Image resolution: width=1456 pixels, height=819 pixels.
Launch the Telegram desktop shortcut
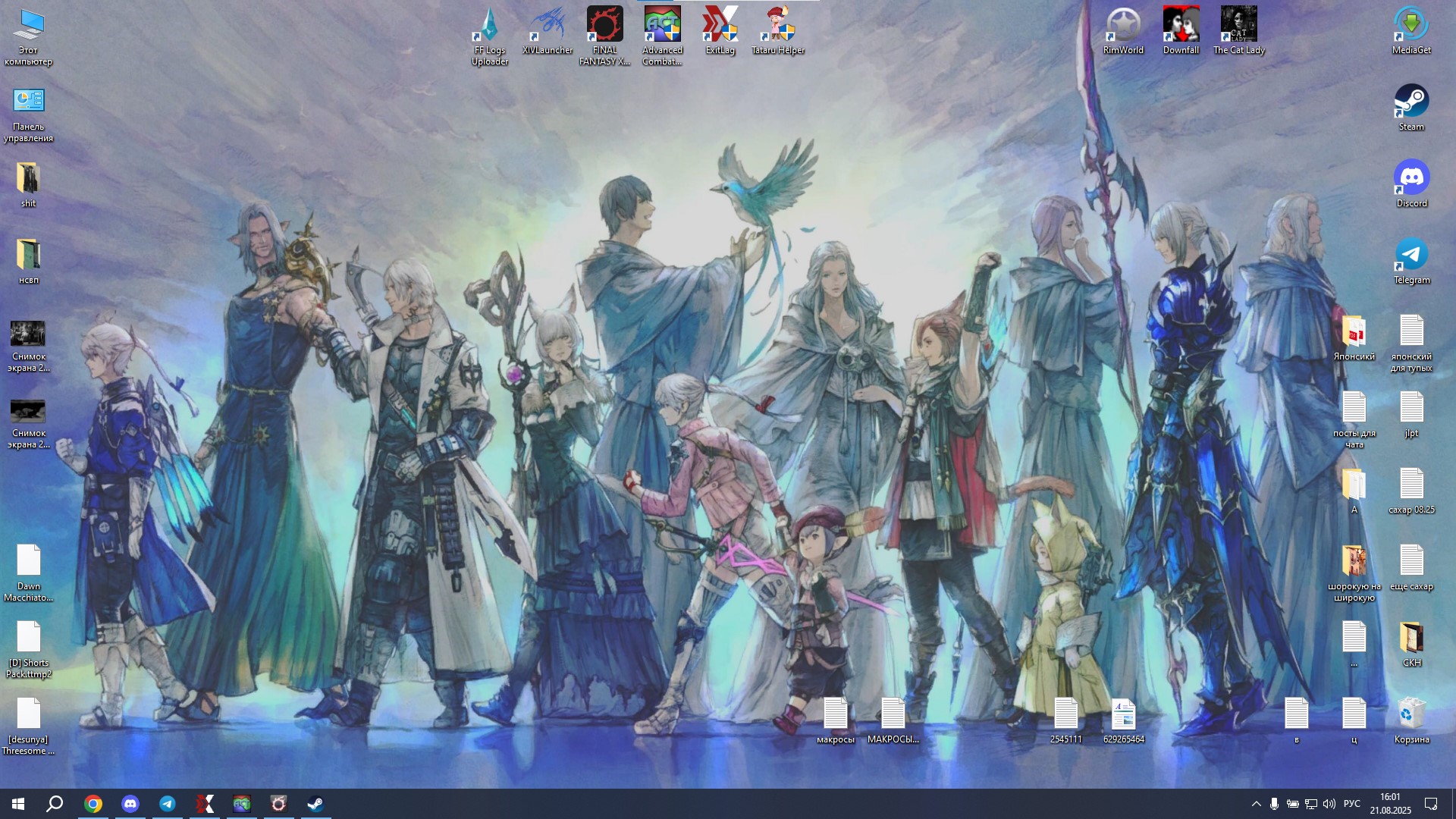tap(1412, 261)
